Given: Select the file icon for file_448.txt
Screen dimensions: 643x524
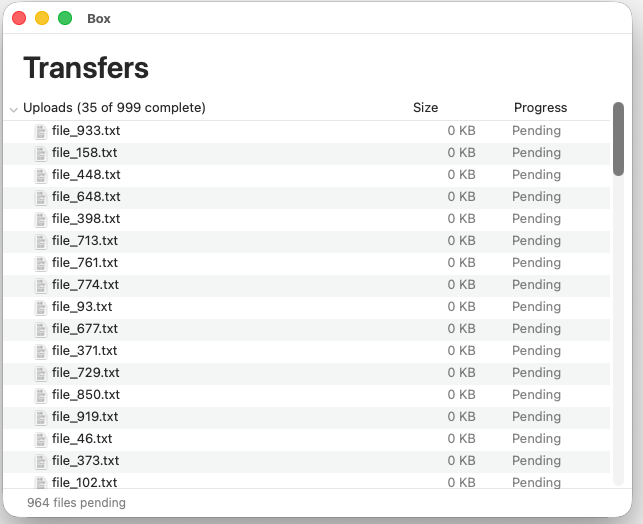Looking at the screenshot, I should pos(41,175).
